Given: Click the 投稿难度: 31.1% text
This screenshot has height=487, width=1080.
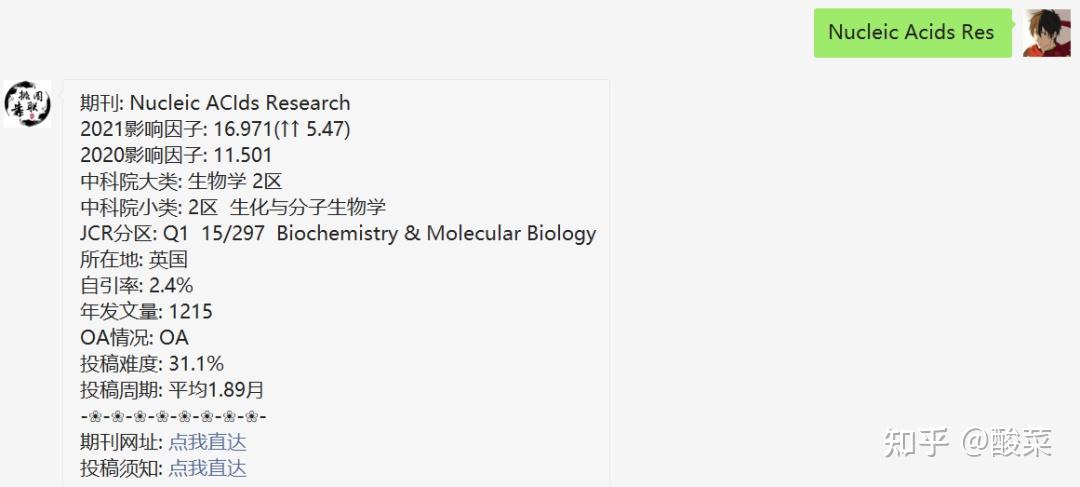Looking at the screenshot, I should click(x=152, y=363).
